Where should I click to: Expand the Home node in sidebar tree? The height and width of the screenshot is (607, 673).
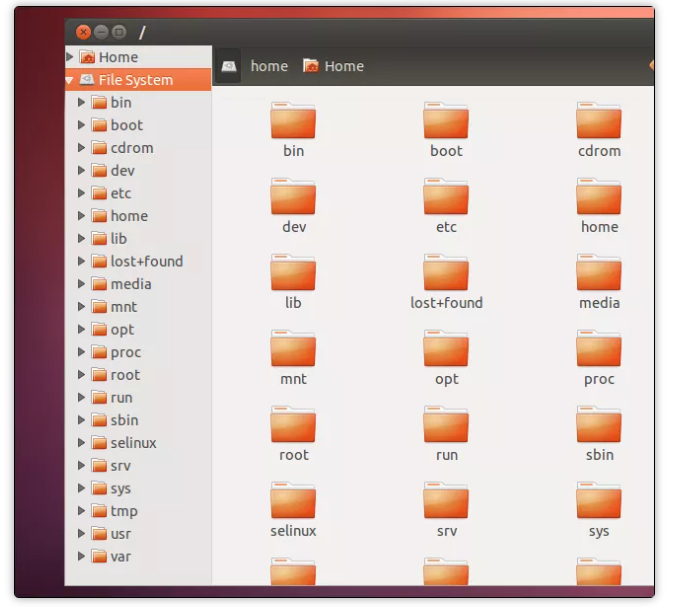pyautogui.click(x=70, y=57)
